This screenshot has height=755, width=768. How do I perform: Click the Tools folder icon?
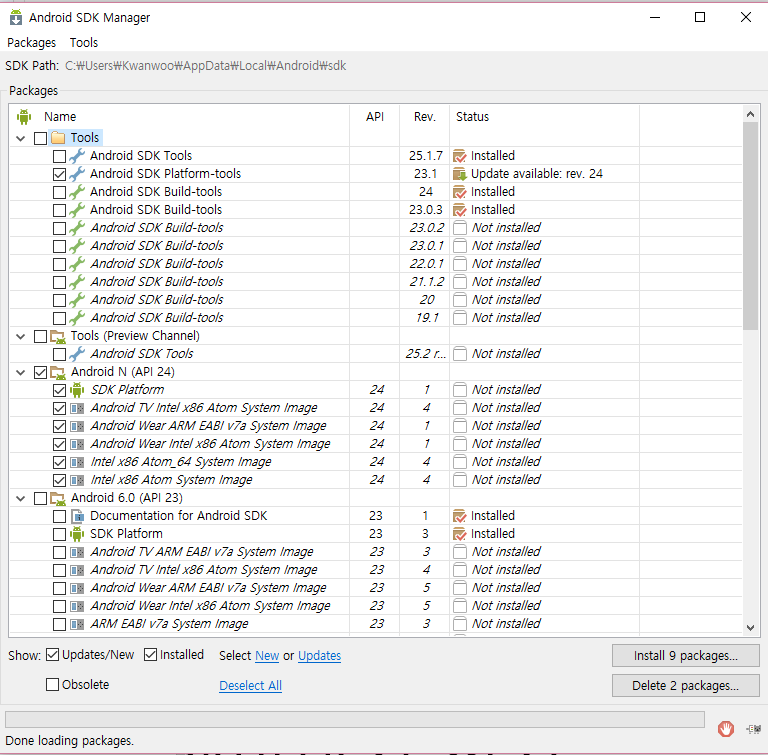click(x=58, y=138)
